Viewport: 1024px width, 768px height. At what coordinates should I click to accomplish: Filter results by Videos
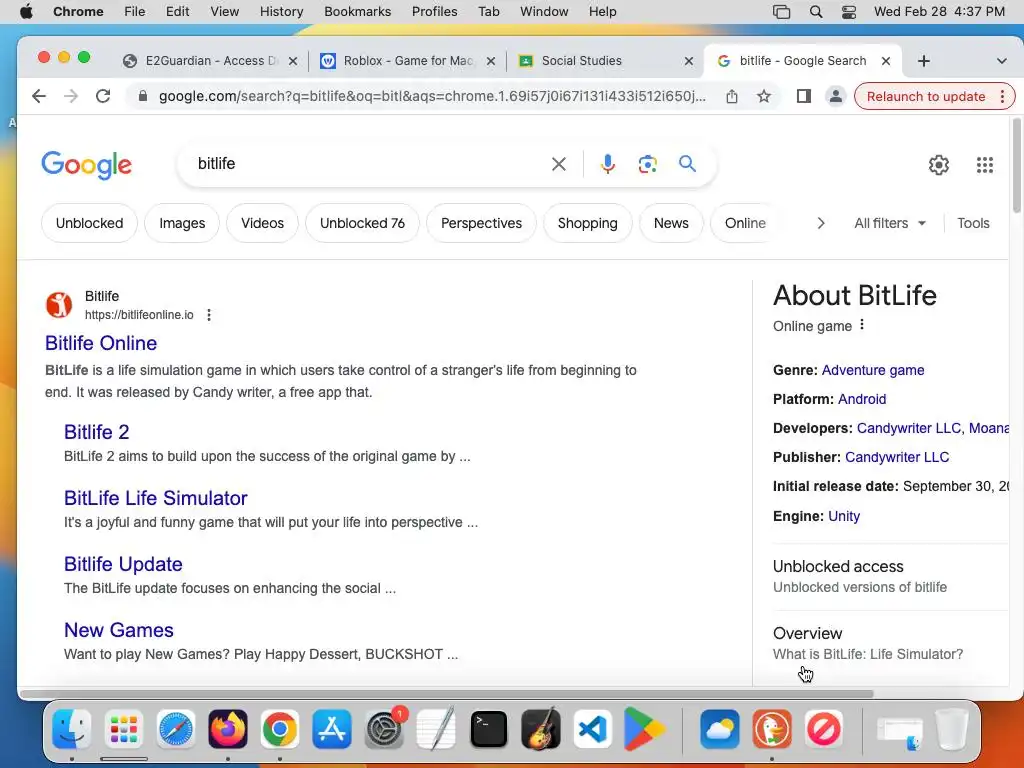pos(262,223)
